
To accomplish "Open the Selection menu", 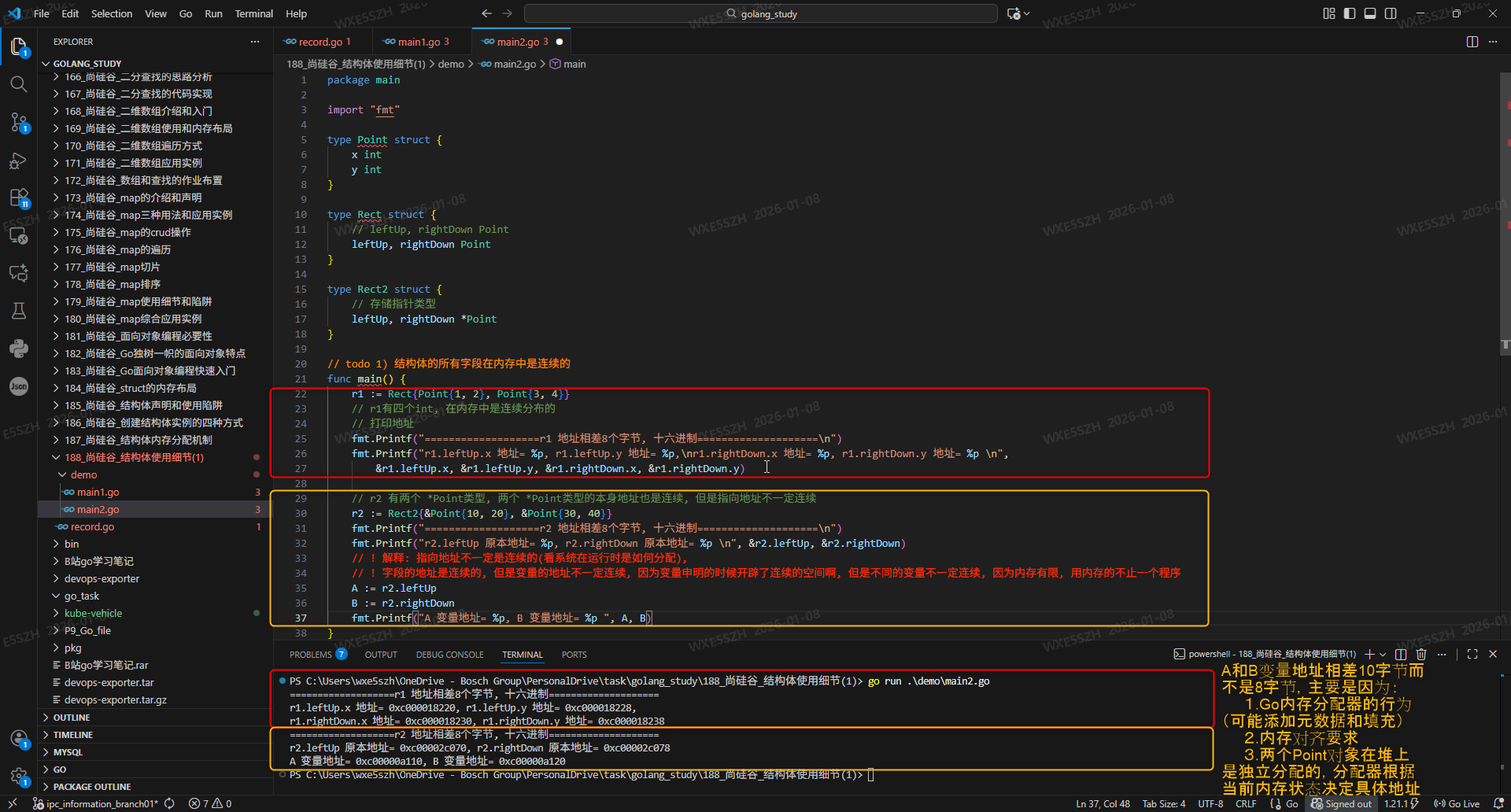I will point(112,13).
